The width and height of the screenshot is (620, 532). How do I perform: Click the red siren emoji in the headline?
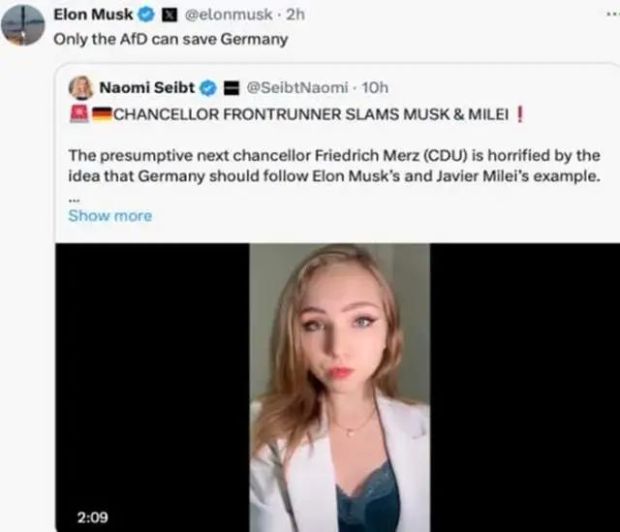click(x=77, y=113)
